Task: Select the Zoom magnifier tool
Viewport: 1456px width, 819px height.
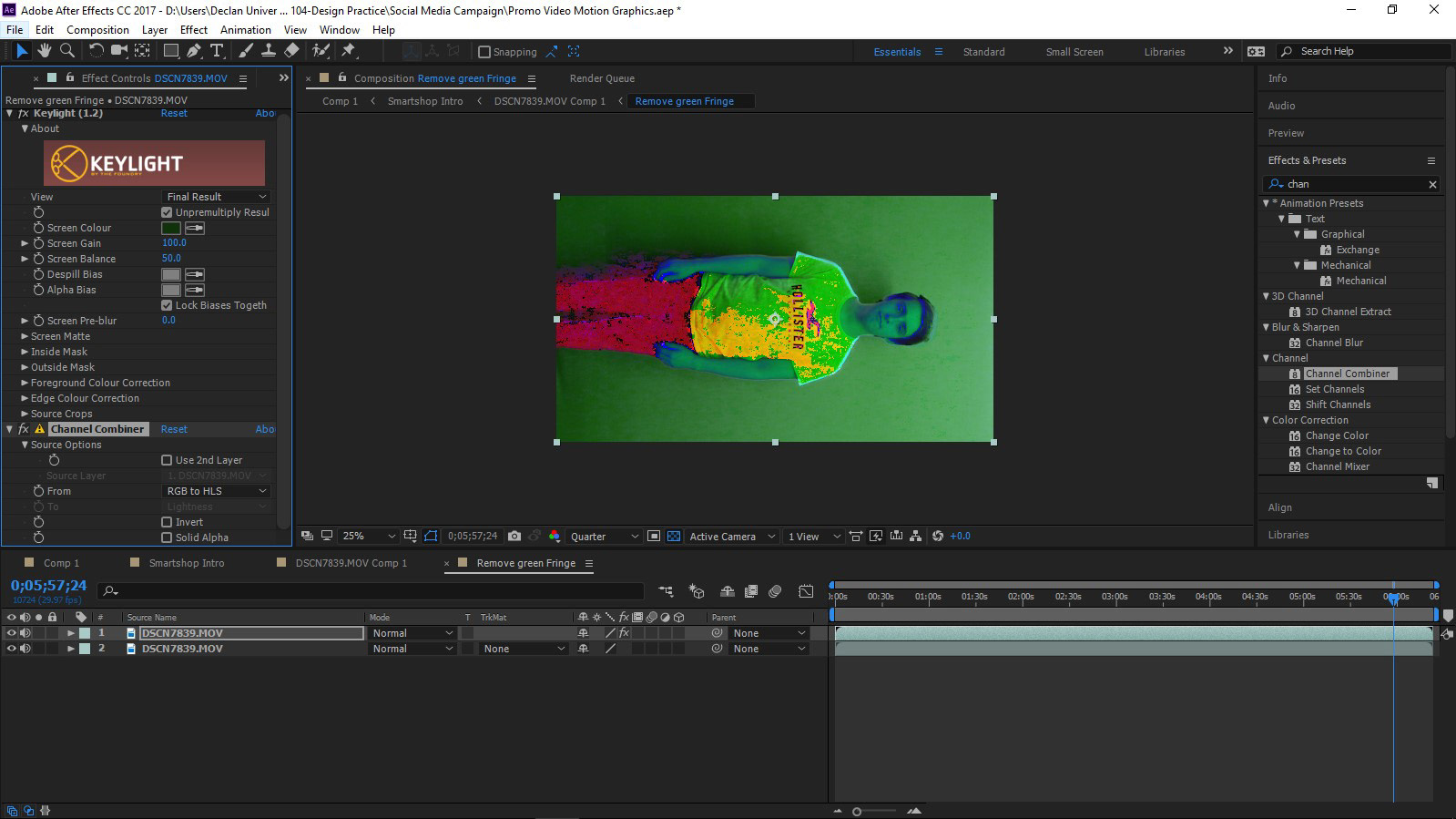Action: pos(66,51)
